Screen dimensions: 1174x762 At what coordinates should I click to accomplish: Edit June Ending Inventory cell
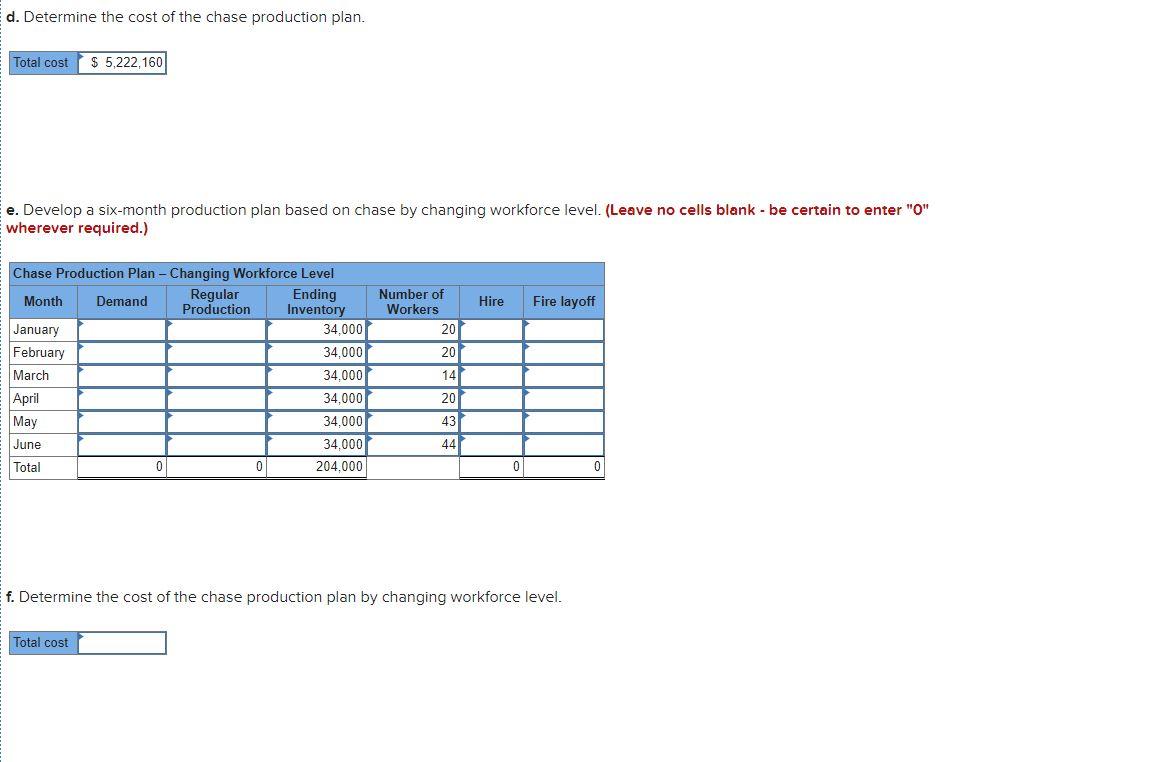coord(316,445)
